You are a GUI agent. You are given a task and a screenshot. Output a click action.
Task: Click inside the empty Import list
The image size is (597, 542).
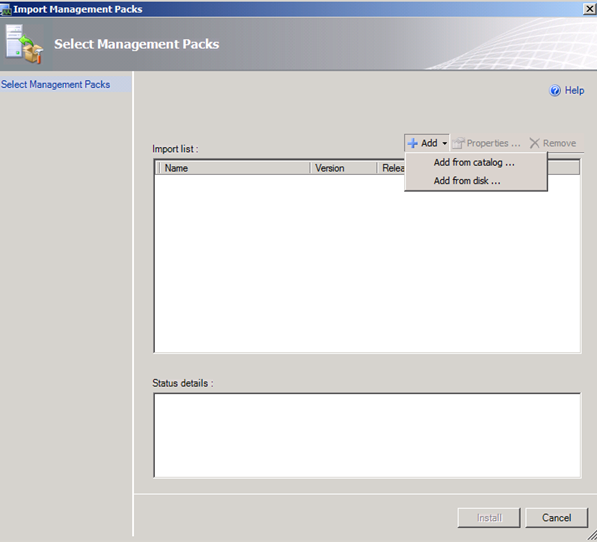click(367, 263)
